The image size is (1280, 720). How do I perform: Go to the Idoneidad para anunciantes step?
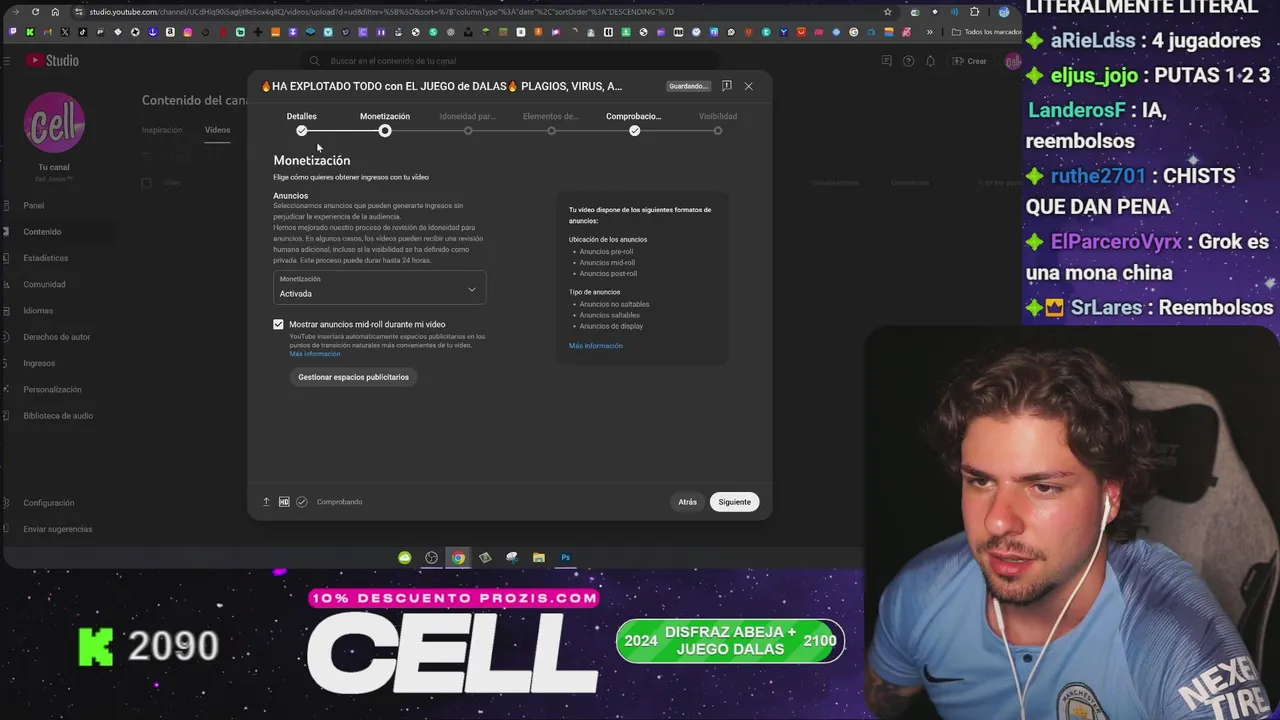pyautogui.click(x=468, y=123)
